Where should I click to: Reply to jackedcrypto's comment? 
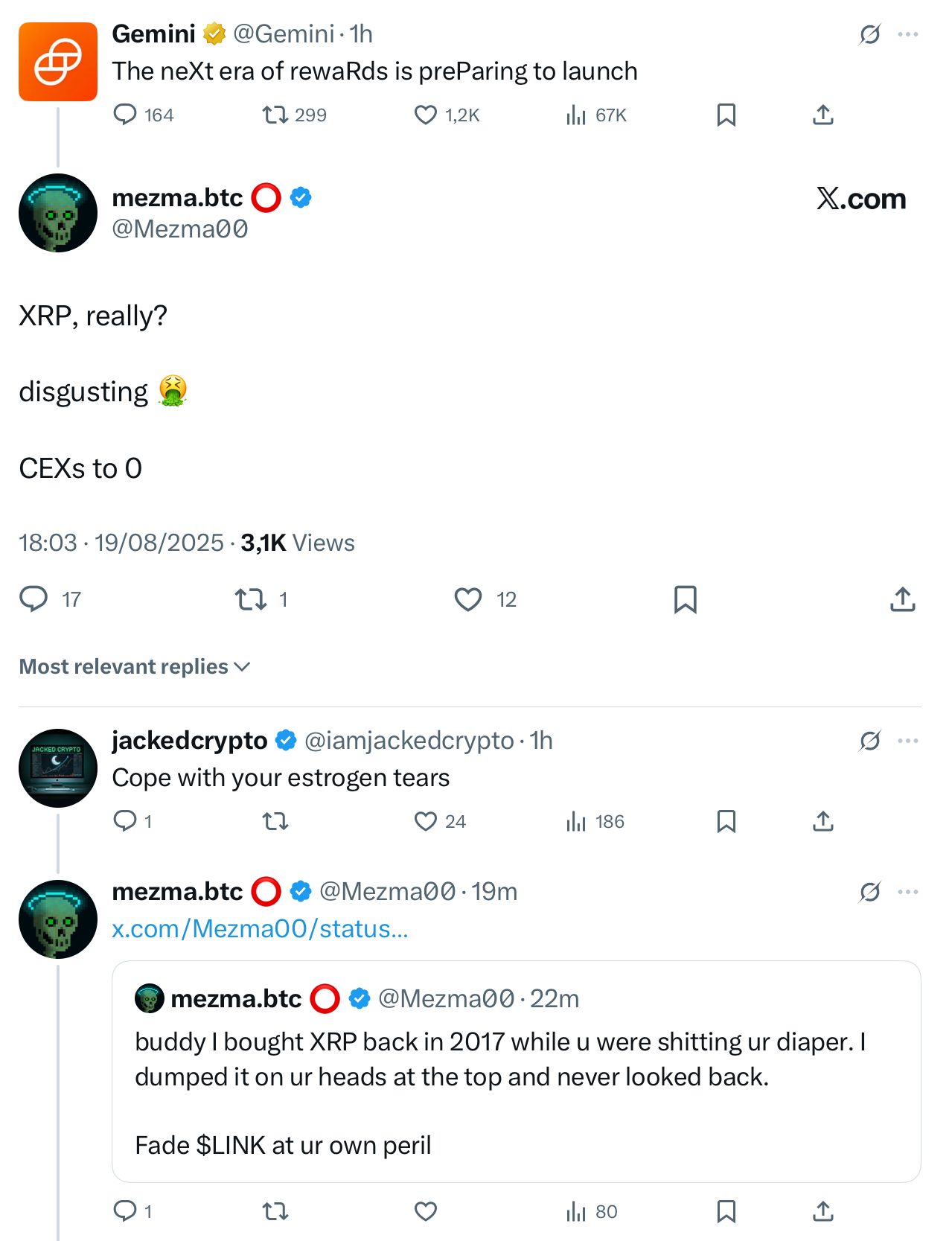[124, 821]
